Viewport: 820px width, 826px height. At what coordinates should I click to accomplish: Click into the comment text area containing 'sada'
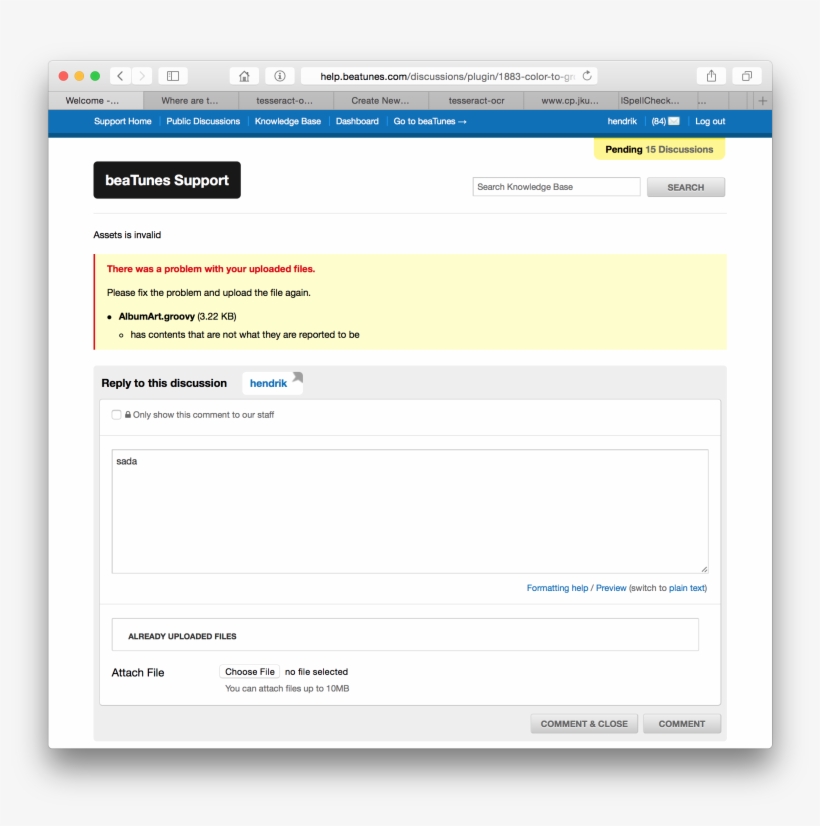coord(410,511)
